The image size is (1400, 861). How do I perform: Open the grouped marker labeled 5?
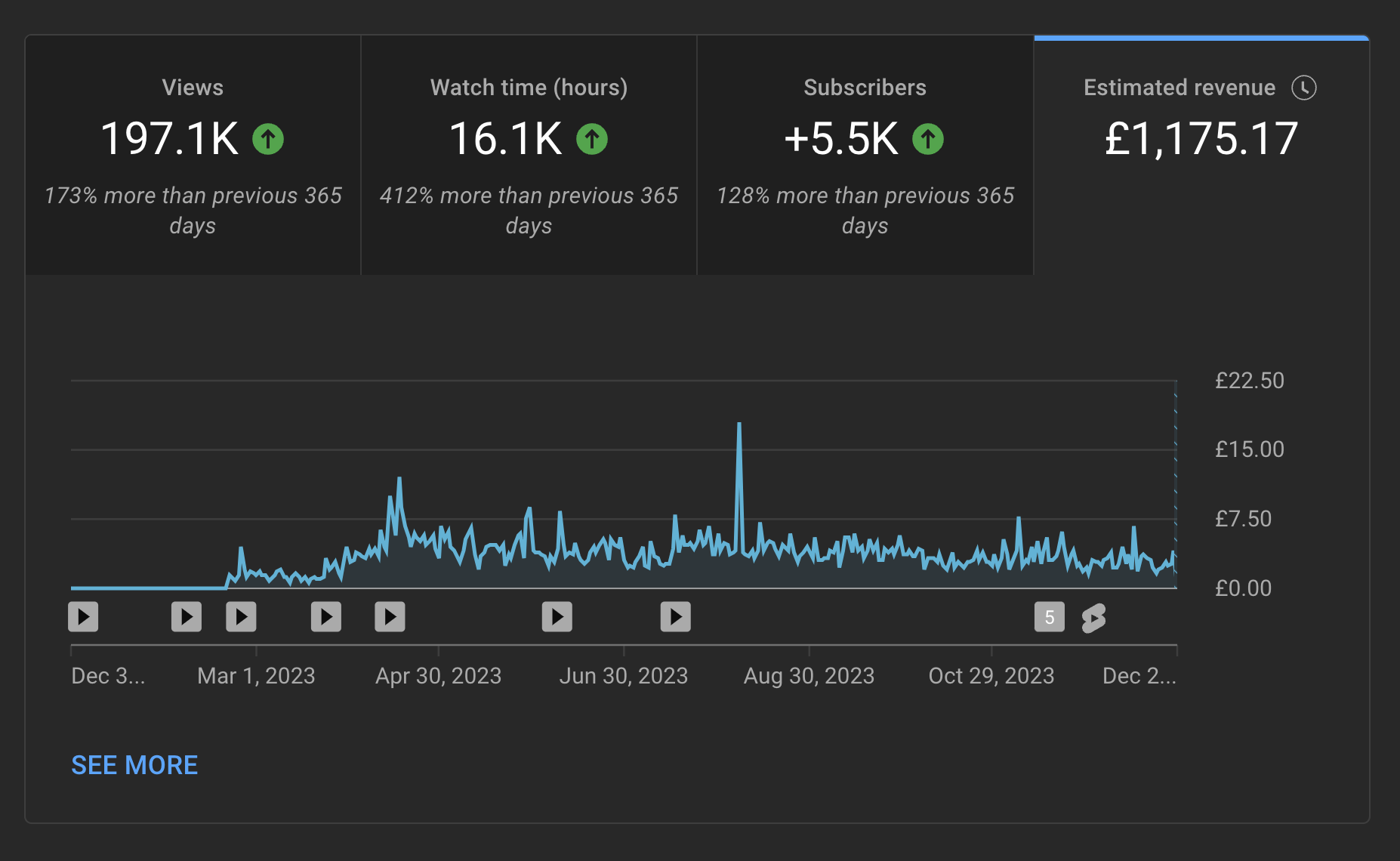[x=1049, y=616]
